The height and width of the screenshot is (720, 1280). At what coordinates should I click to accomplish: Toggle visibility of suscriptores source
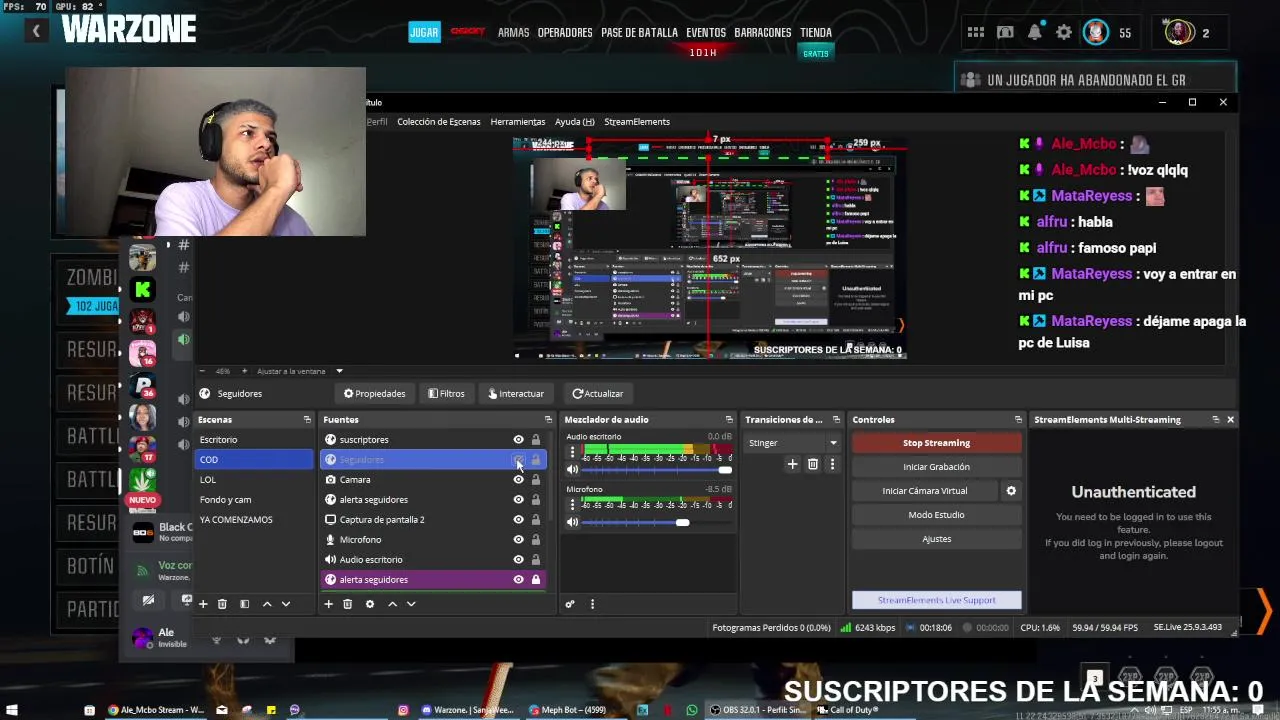(518, 440)
